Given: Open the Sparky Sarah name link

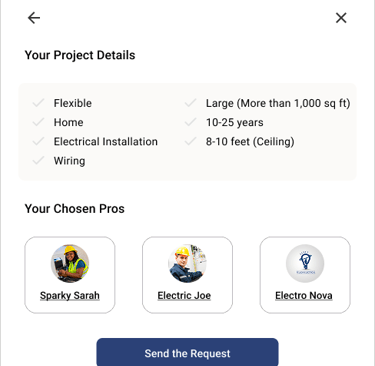Looking at the screenshot, I should tap(70, 296).
